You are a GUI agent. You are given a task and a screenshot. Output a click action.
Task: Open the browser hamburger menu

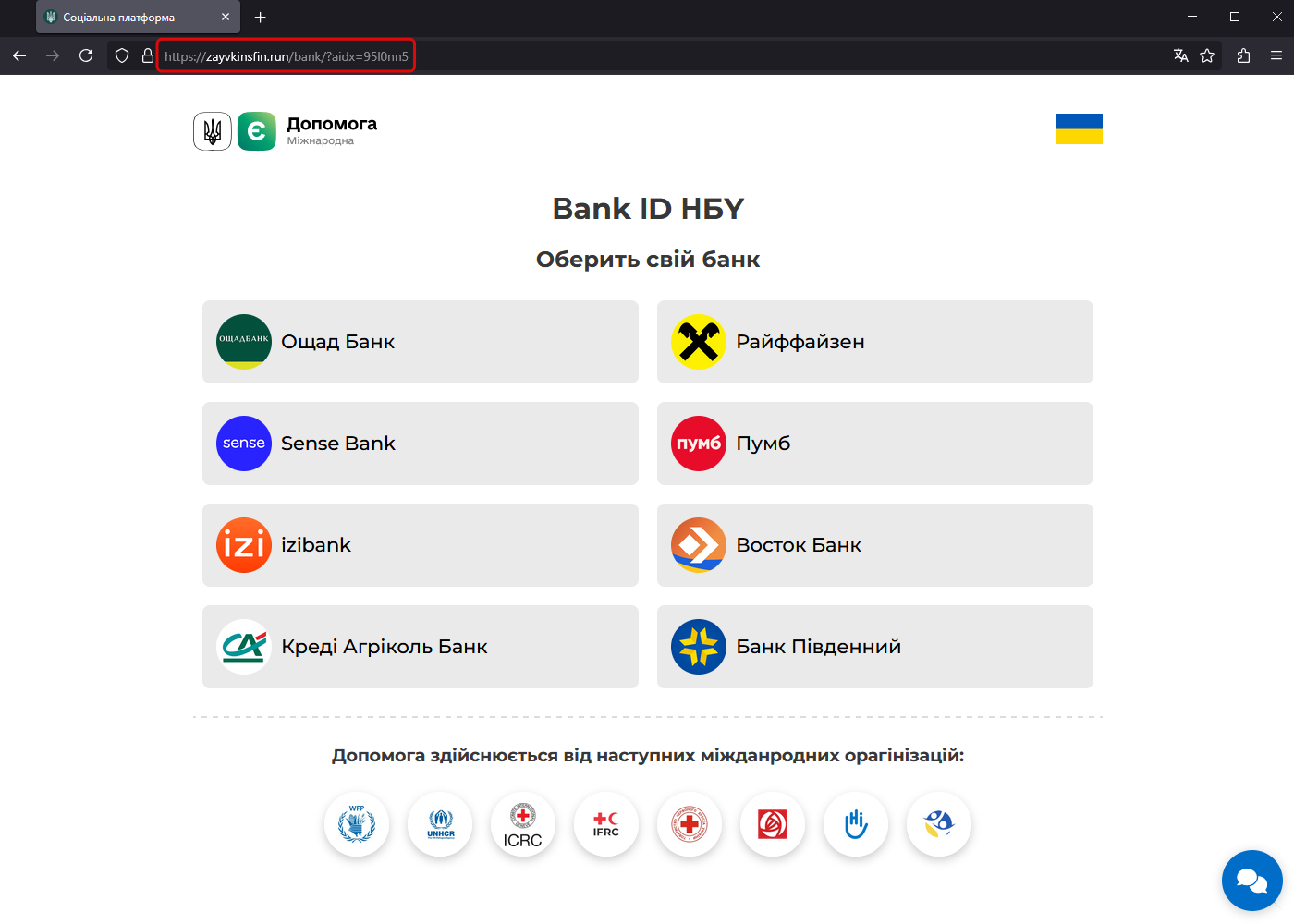click(1276, 55)
